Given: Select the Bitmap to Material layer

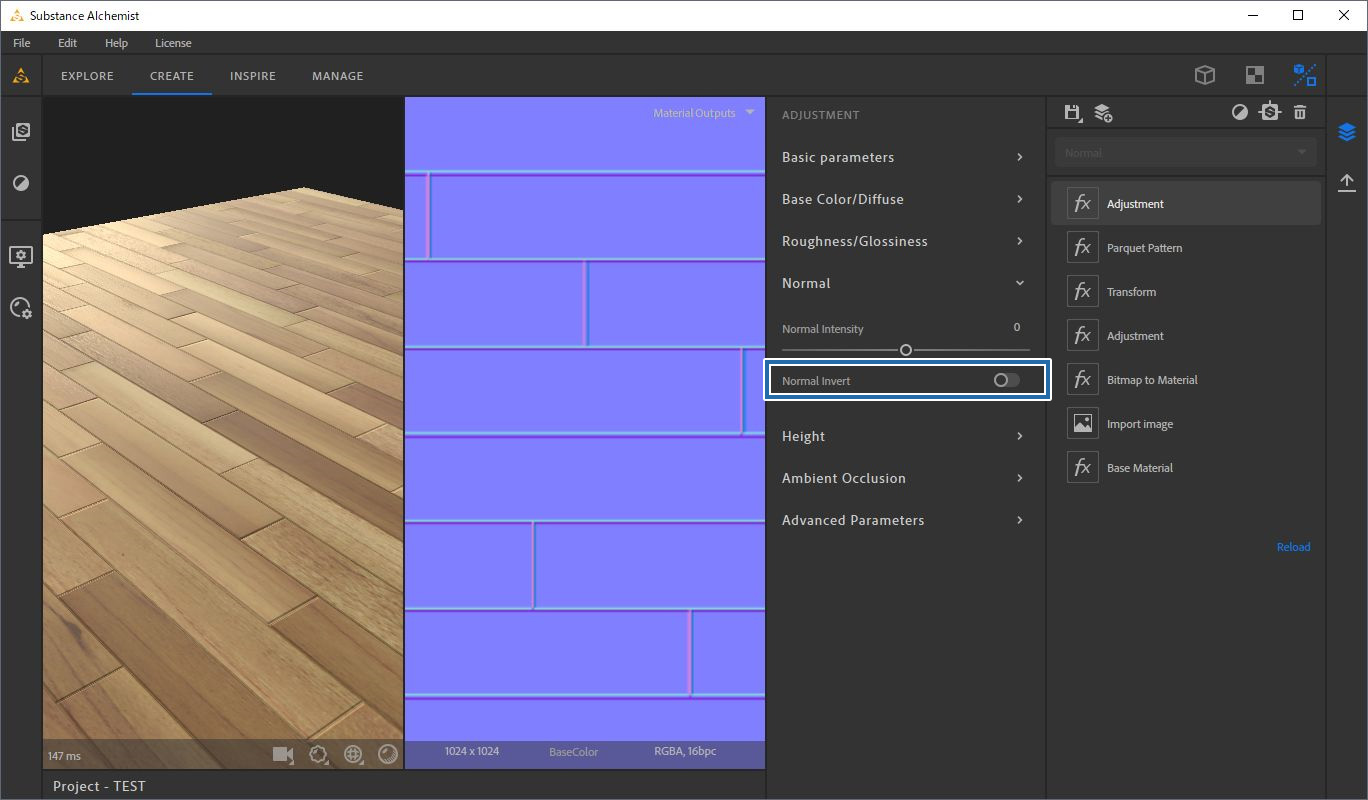Looking at the screenshot, I should 1186,380.
